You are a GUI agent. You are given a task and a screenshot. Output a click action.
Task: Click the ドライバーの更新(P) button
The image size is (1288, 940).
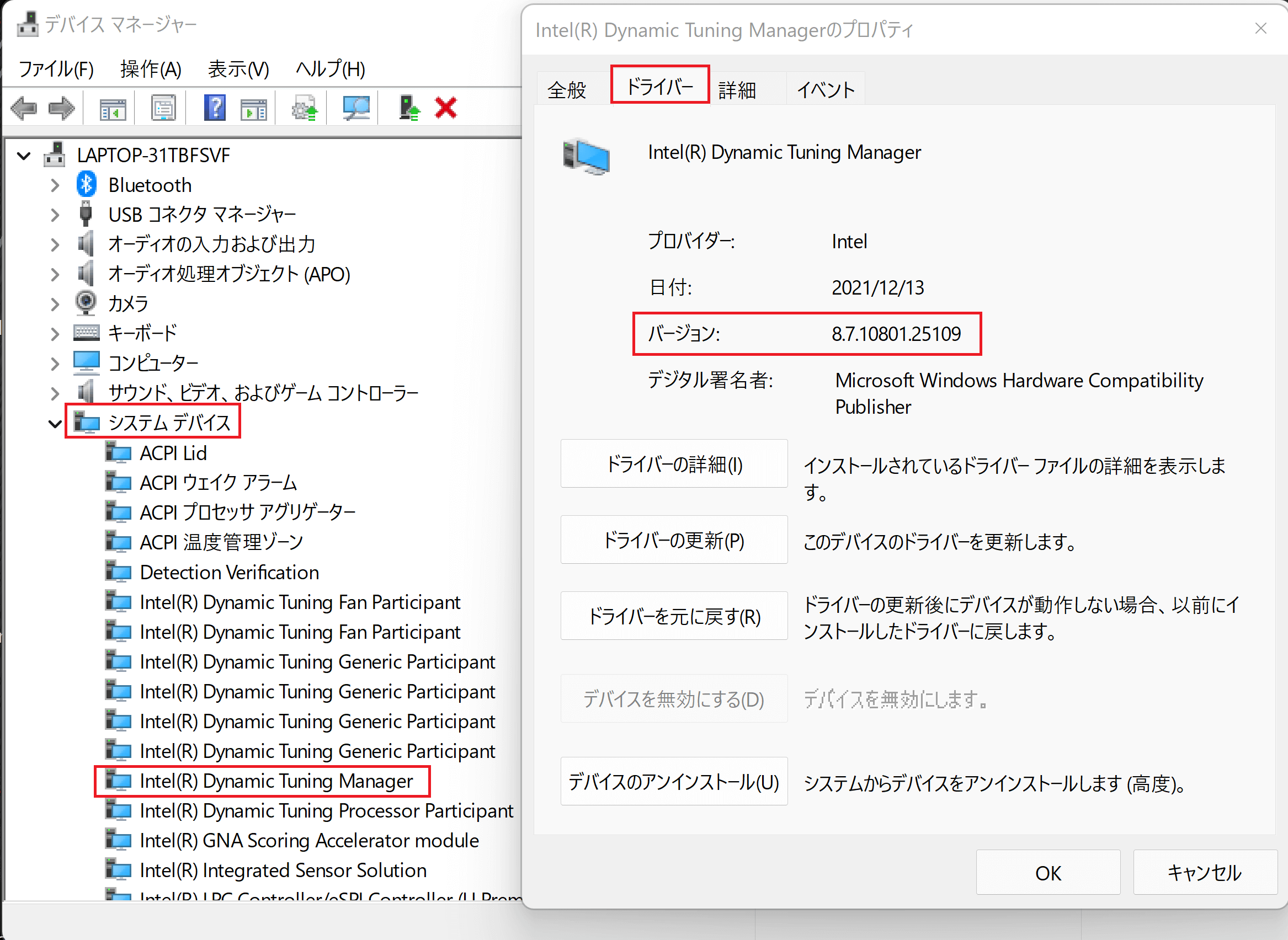674,540
